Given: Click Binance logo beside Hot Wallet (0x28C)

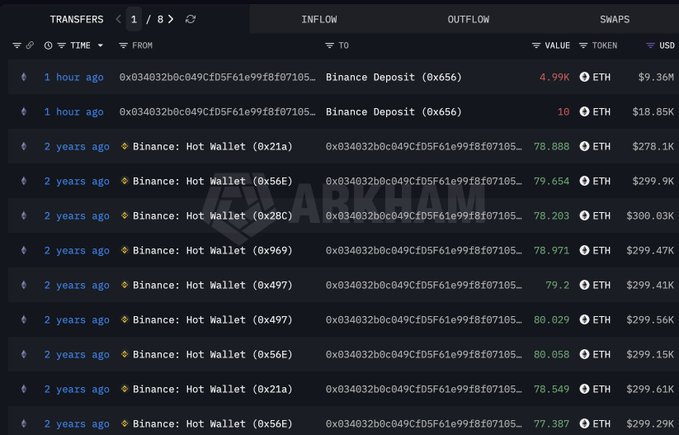Looking at the screenshot, I should [124, 216].
